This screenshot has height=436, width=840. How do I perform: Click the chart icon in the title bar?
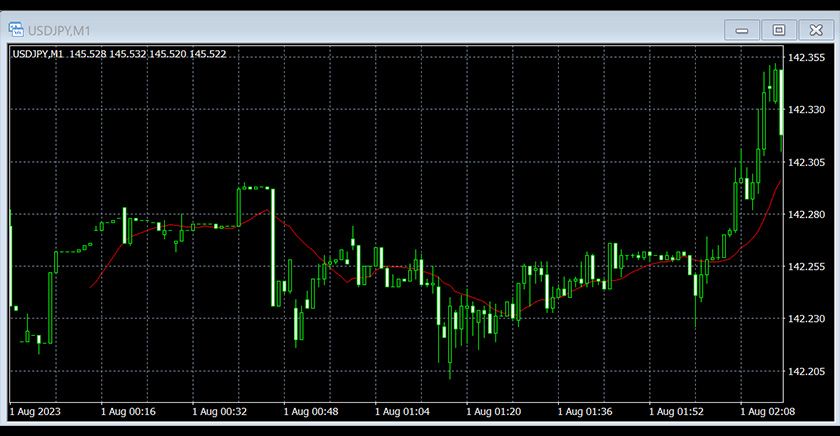click(16, 30)
